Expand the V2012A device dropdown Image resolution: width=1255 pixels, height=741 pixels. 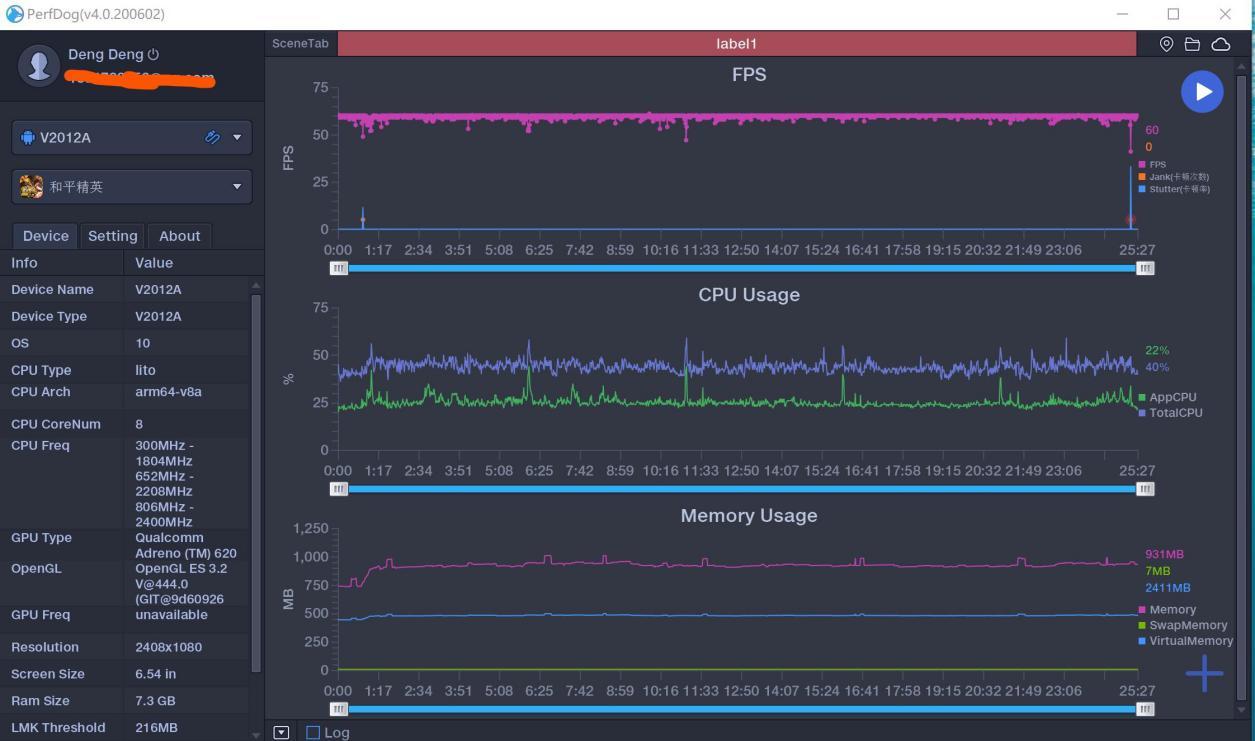tap(237, 137)
